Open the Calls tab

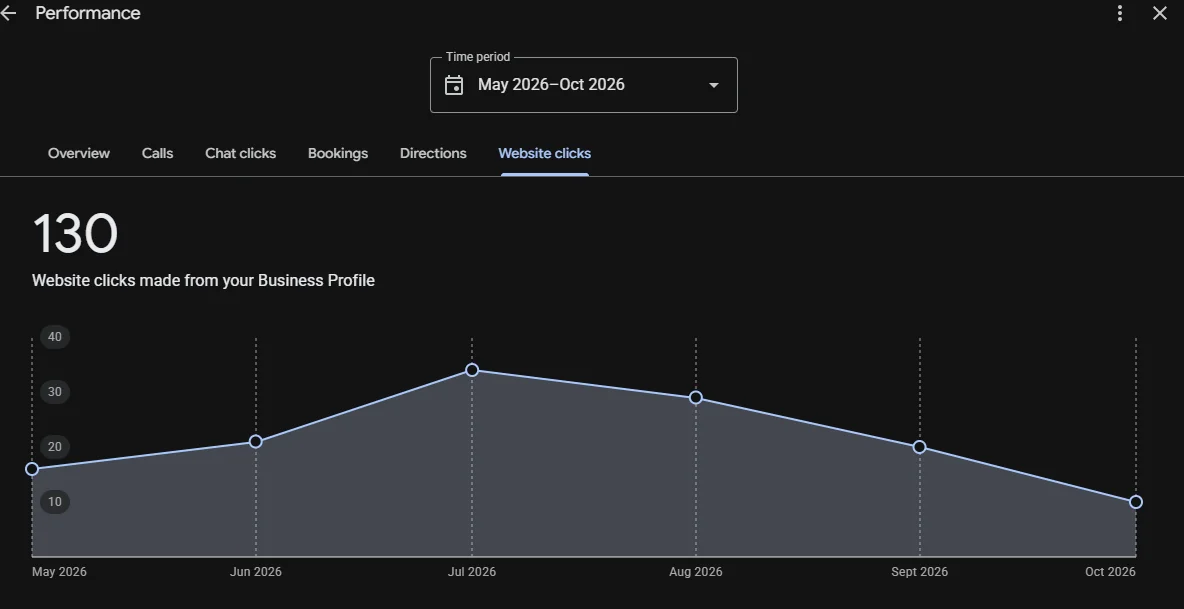(157, 153)
